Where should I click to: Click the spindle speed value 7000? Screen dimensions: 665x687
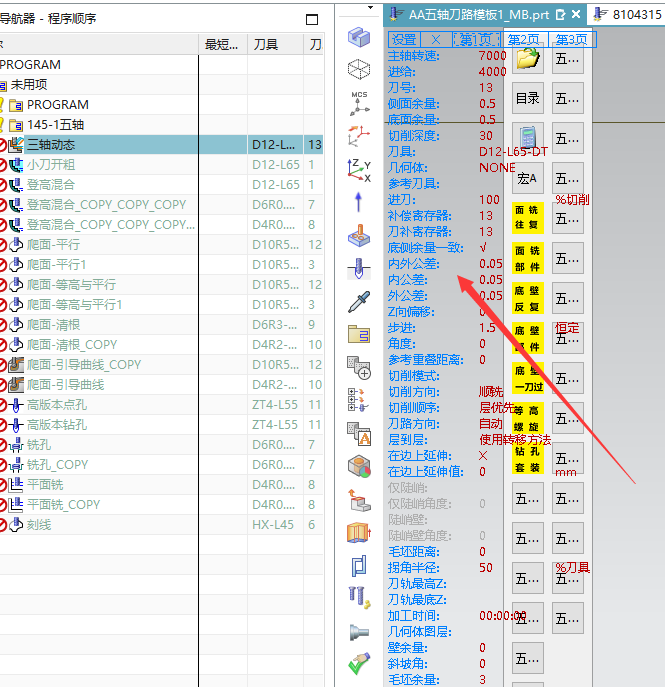click(x=492, y=56)
